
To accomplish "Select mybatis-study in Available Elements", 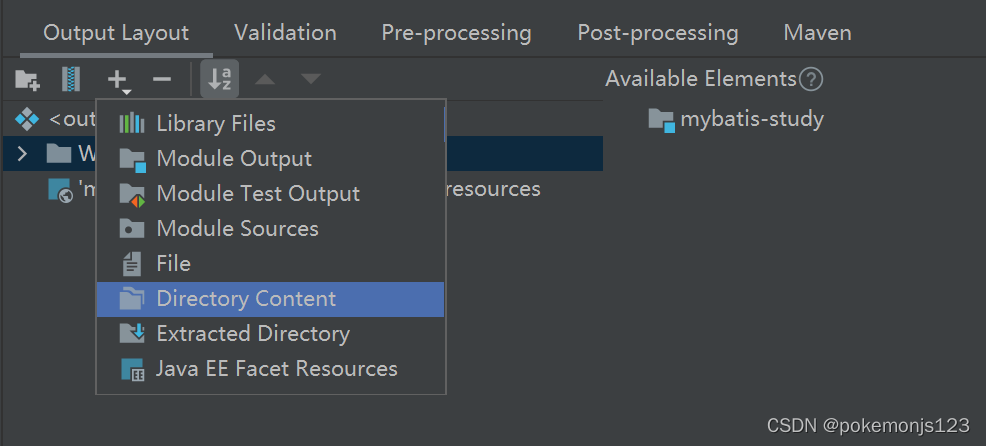I will coord(751,119).
